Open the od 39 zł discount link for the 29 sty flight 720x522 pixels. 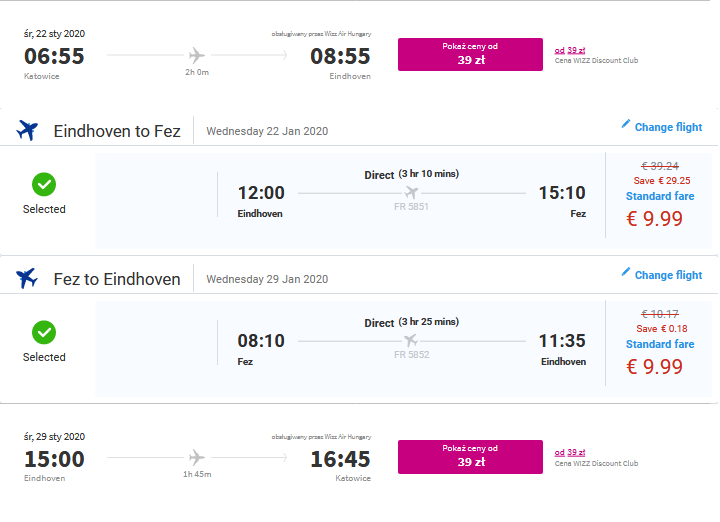(x=570, y=452)
